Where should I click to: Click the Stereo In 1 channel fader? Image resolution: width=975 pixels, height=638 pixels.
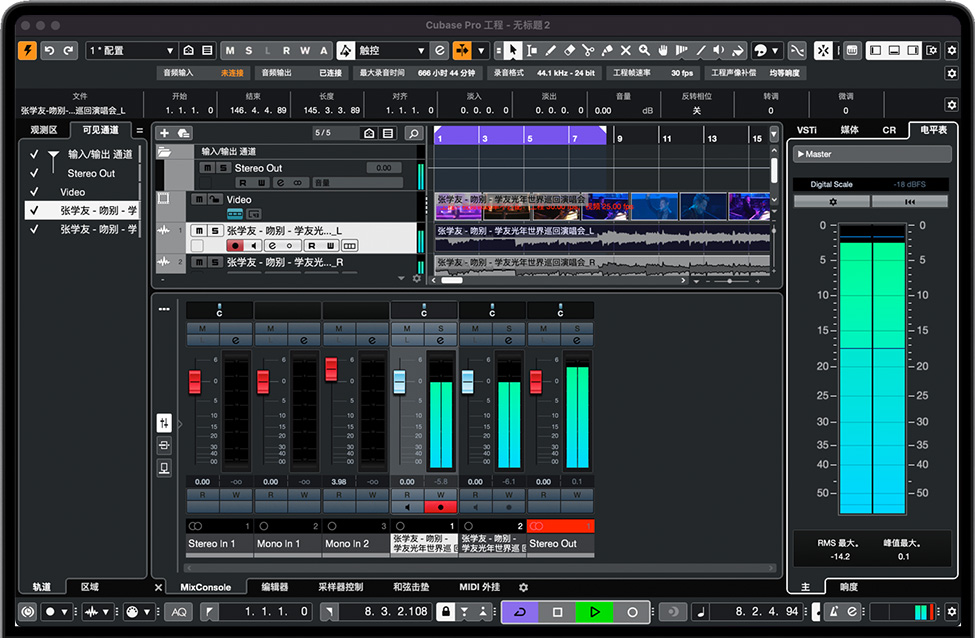195,382
